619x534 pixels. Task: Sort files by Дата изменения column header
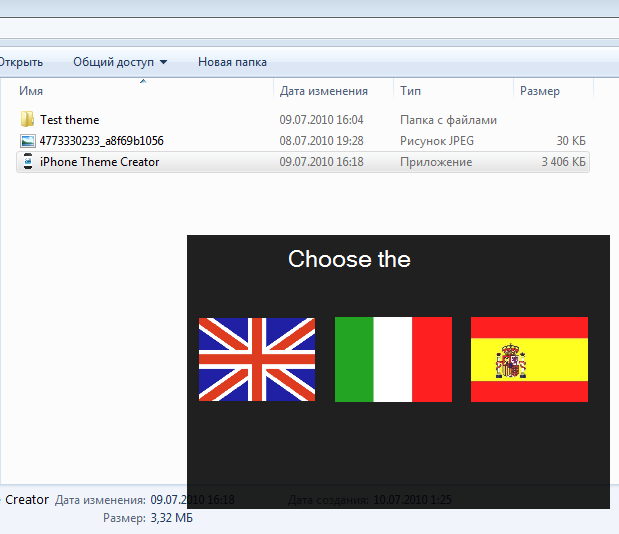(323, 91)
